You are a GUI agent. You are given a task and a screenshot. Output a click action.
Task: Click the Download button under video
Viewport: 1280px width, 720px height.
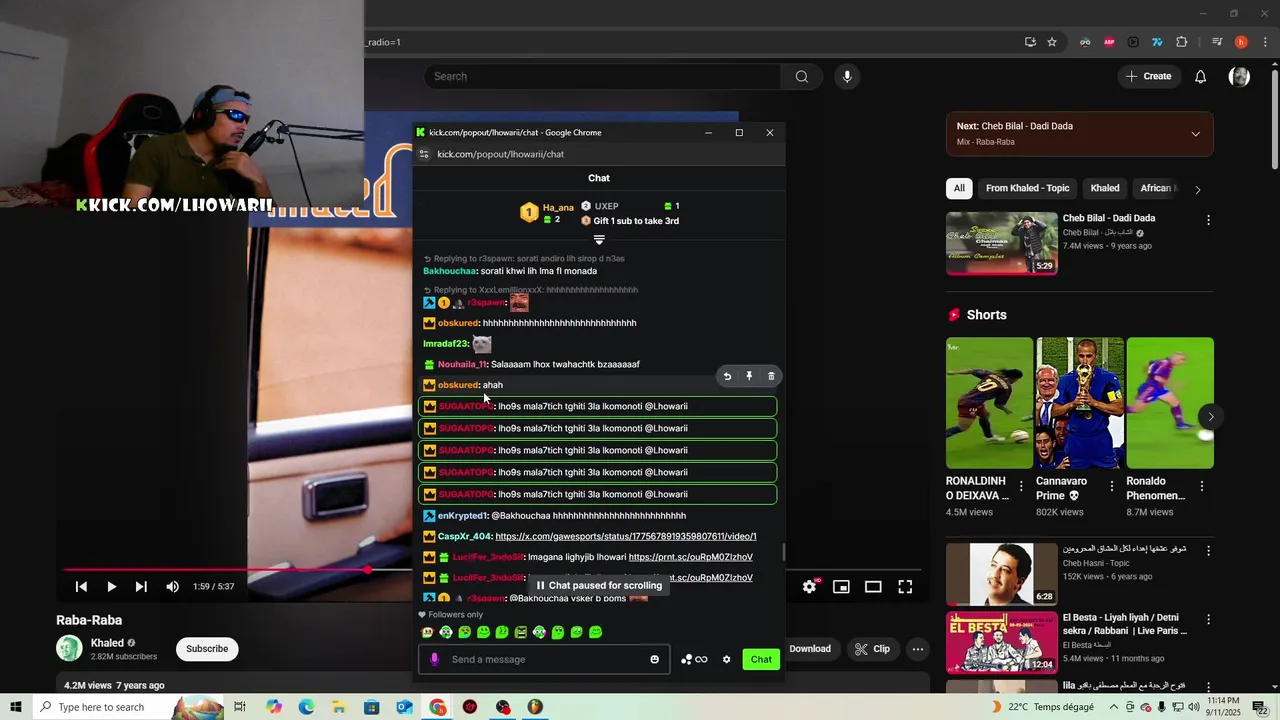click(810, 649)
